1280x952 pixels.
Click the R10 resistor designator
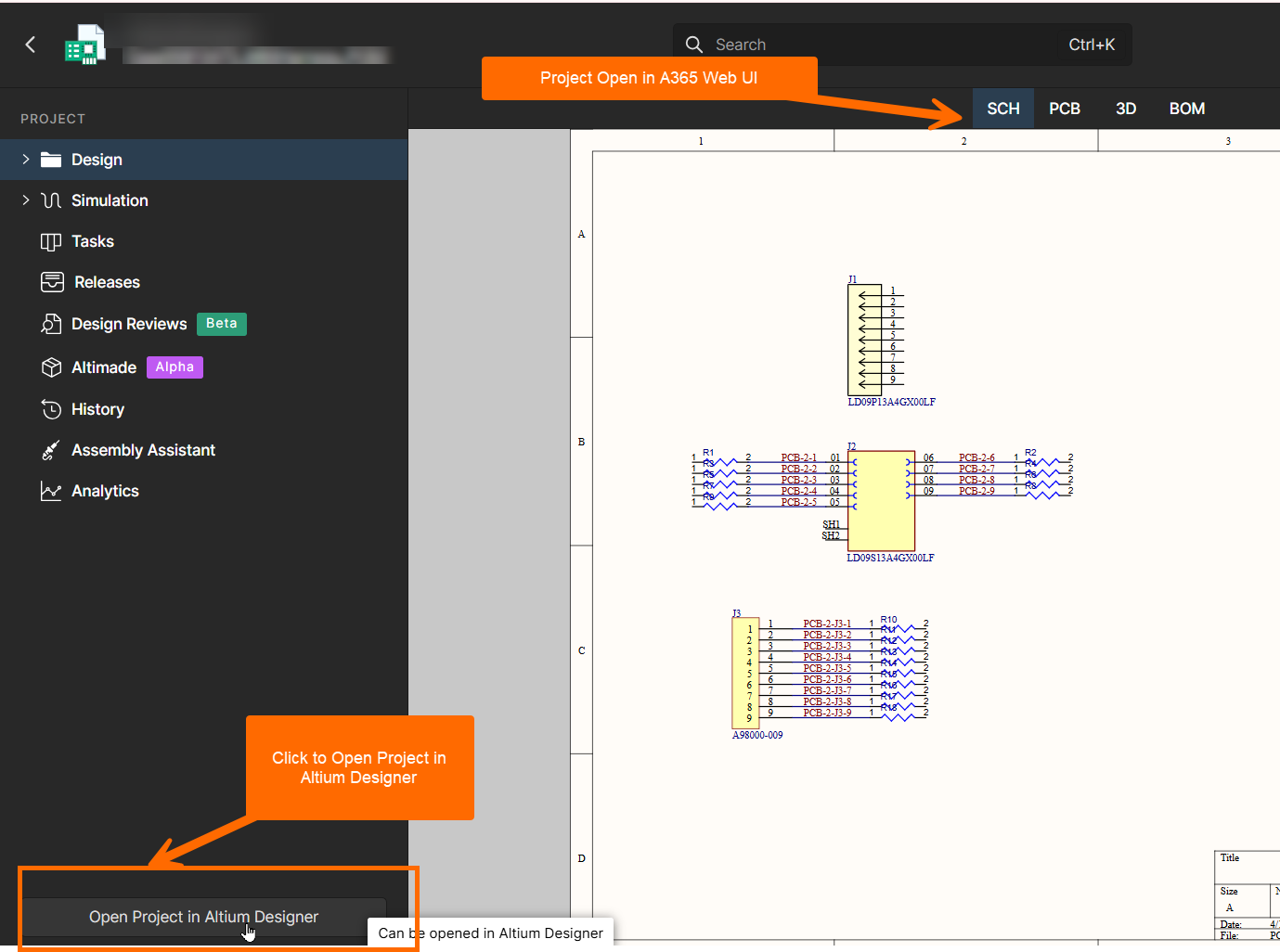click(889, 619)
